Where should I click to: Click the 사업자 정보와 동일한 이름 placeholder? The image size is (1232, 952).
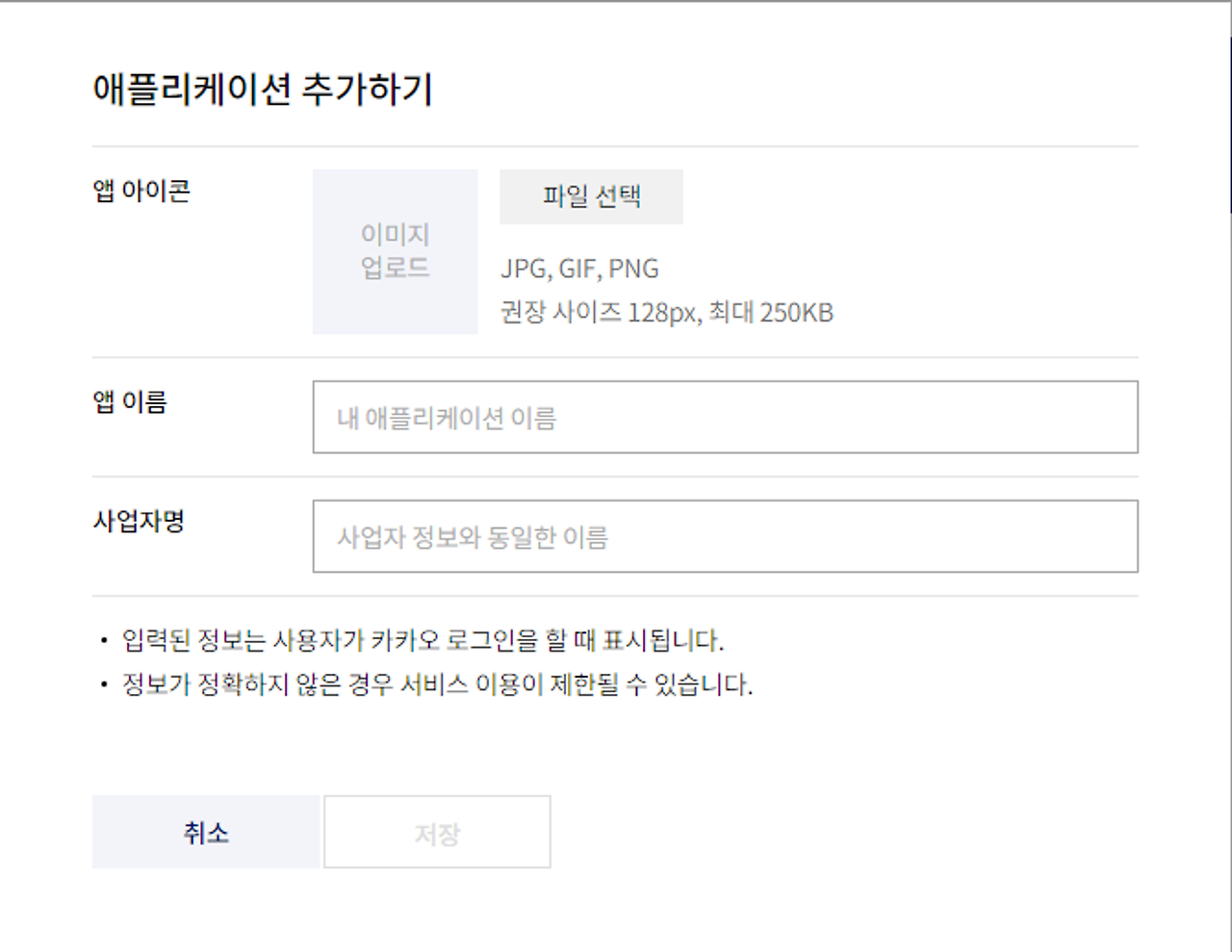[473, 537]
